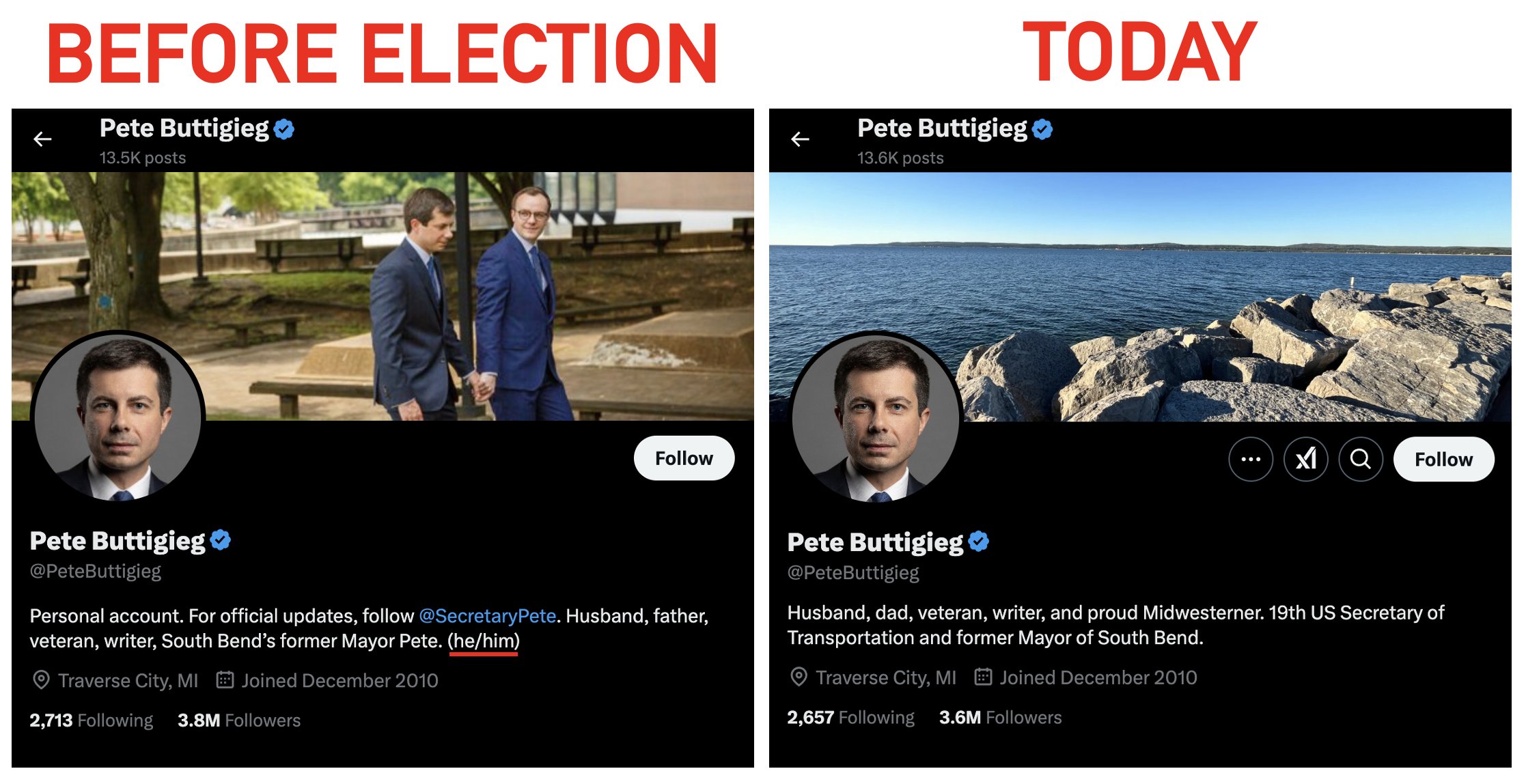The height and width of the screenshot is (784, 1526).
Task: Open 3.8M Followers list
Action: point(238,720)
